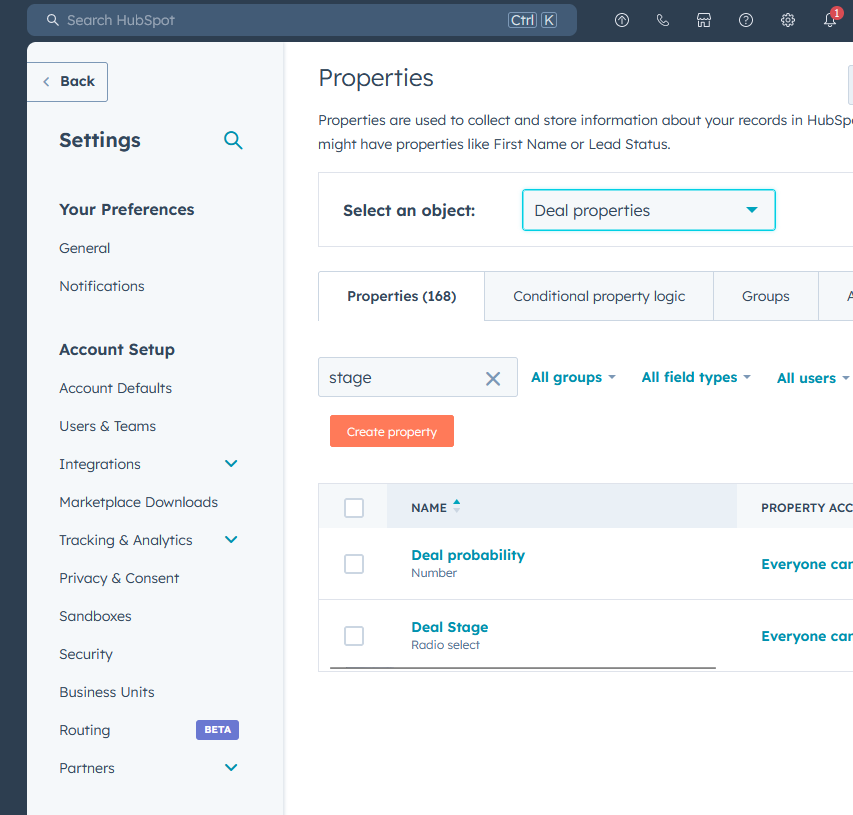Screen dimensions: 853x815
Task: Open the Calling tool from the top bar
Action: coord(662,19)
